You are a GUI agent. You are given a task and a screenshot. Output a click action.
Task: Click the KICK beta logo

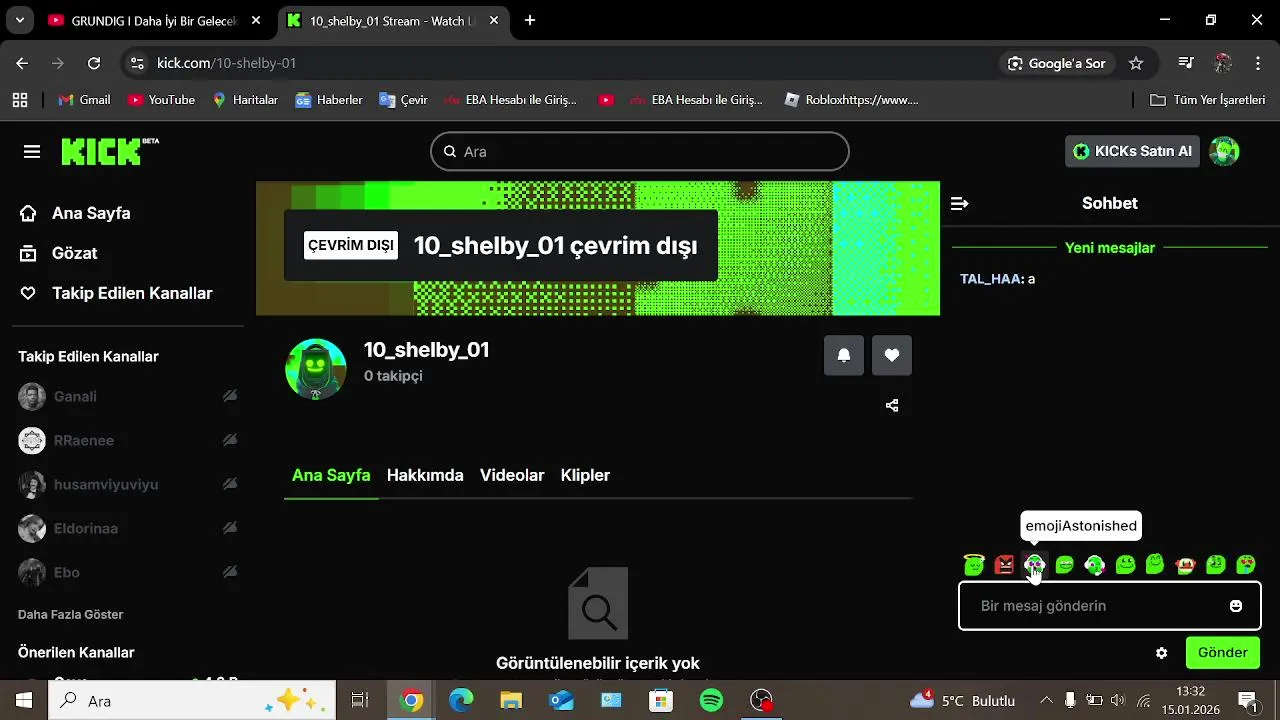pyautogui.click(x=110, y=151)
